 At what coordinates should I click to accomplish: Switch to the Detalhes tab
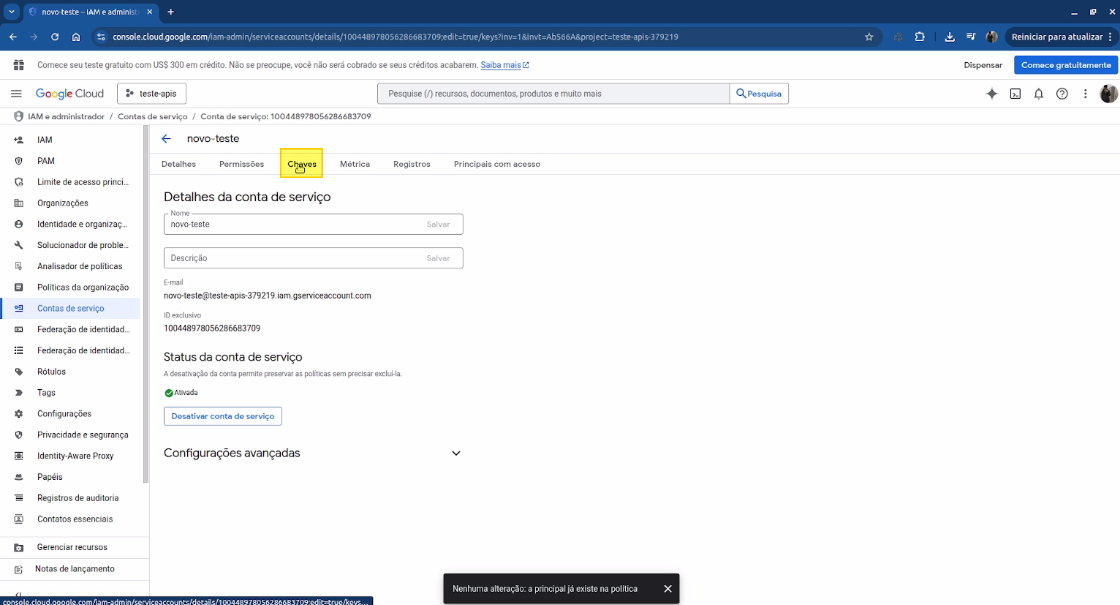pos(179,164)
